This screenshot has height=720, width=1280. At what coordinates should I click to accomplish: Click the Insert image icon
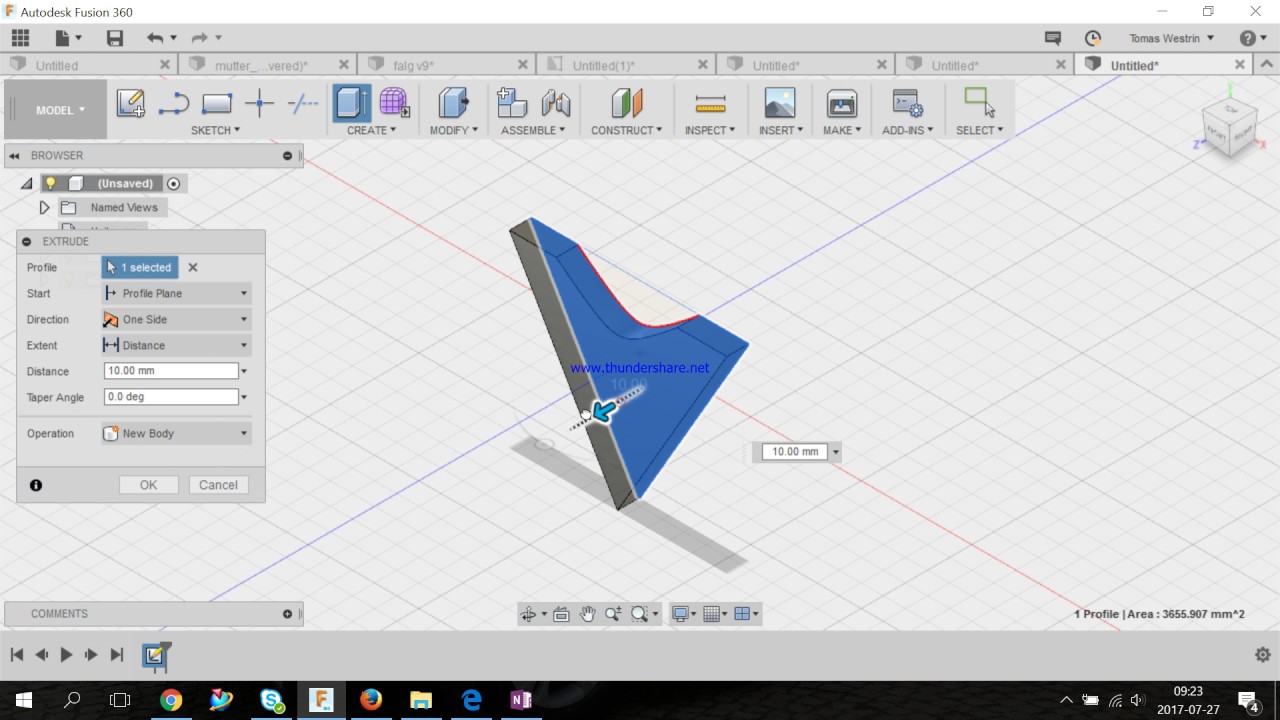click(780, 103)
